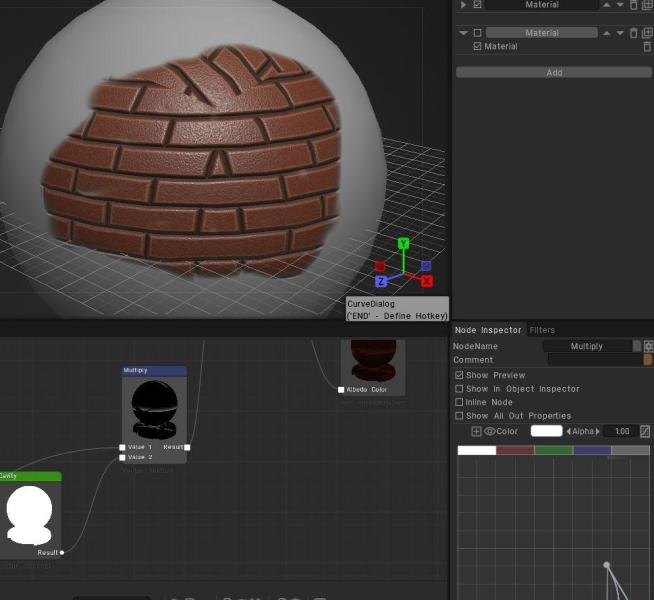Click the green Y axis gizmo handle
The image size is (654, 600).
(x=403, y=243)
